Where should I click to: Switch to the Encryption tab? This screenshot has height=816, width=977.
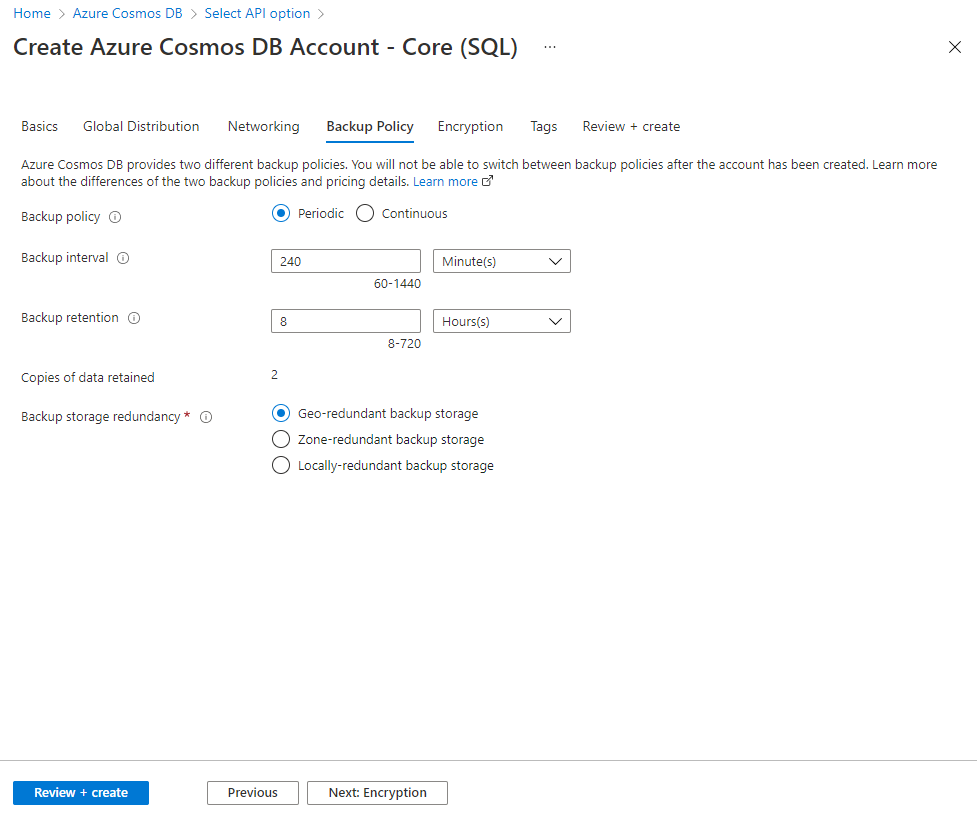(x=470, y=126)
